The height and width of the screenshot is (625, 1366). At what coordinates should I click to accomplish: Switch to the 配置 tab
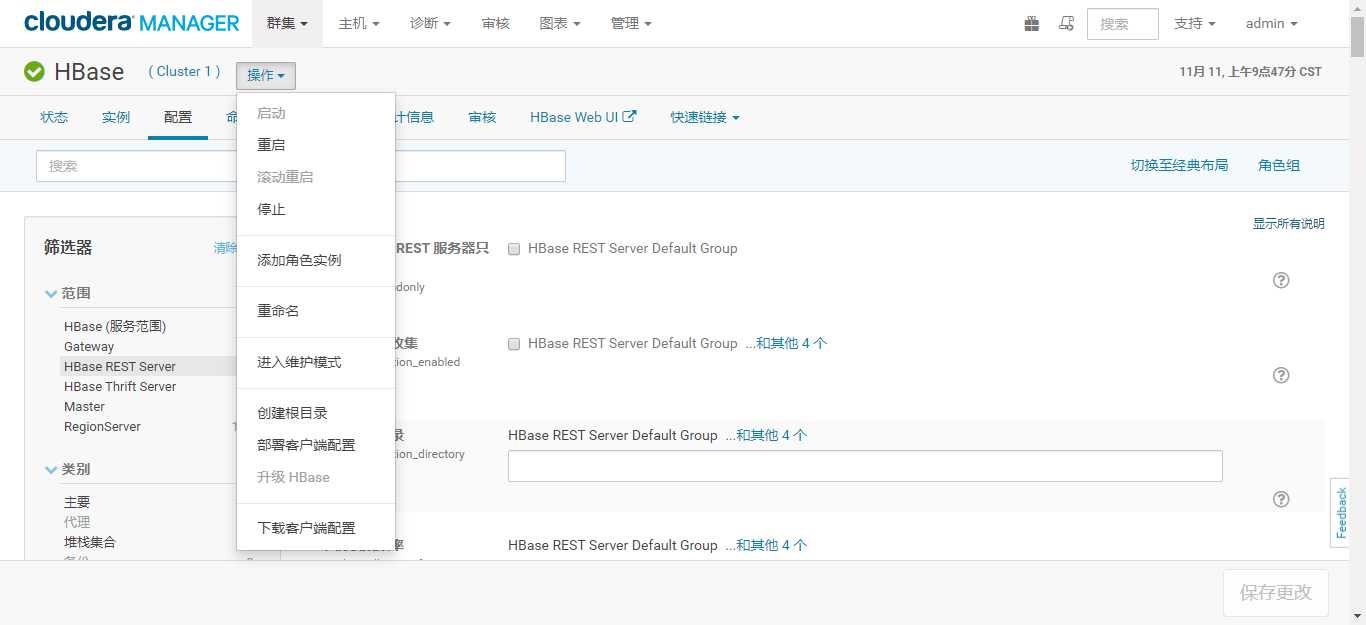(178, 117)
